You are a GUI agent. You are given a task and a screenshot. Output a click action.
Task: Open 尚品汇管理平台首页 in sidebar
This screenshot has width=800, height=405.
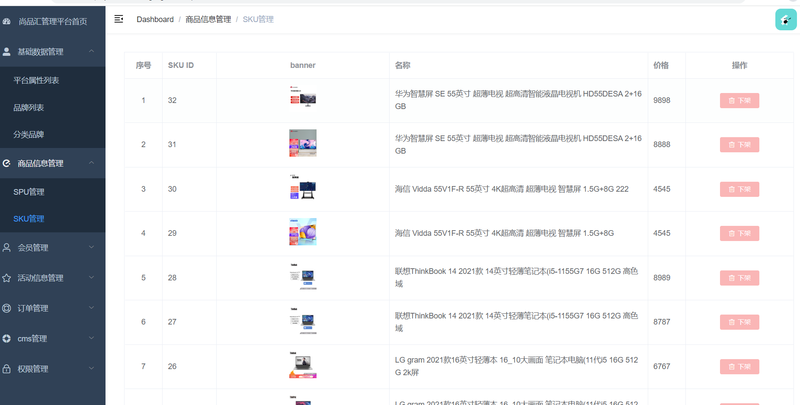point(53,21)
